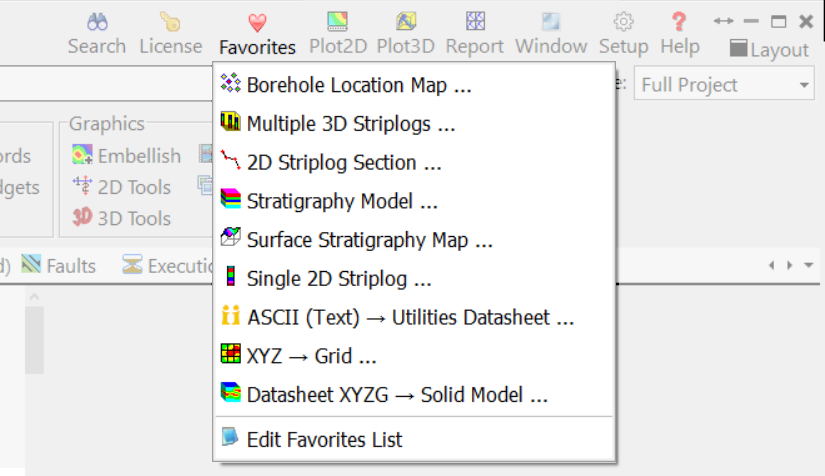This screenshot has width=825, height=476.
Task: Open the Setup gear menu
Action: [x=624, y=33]
